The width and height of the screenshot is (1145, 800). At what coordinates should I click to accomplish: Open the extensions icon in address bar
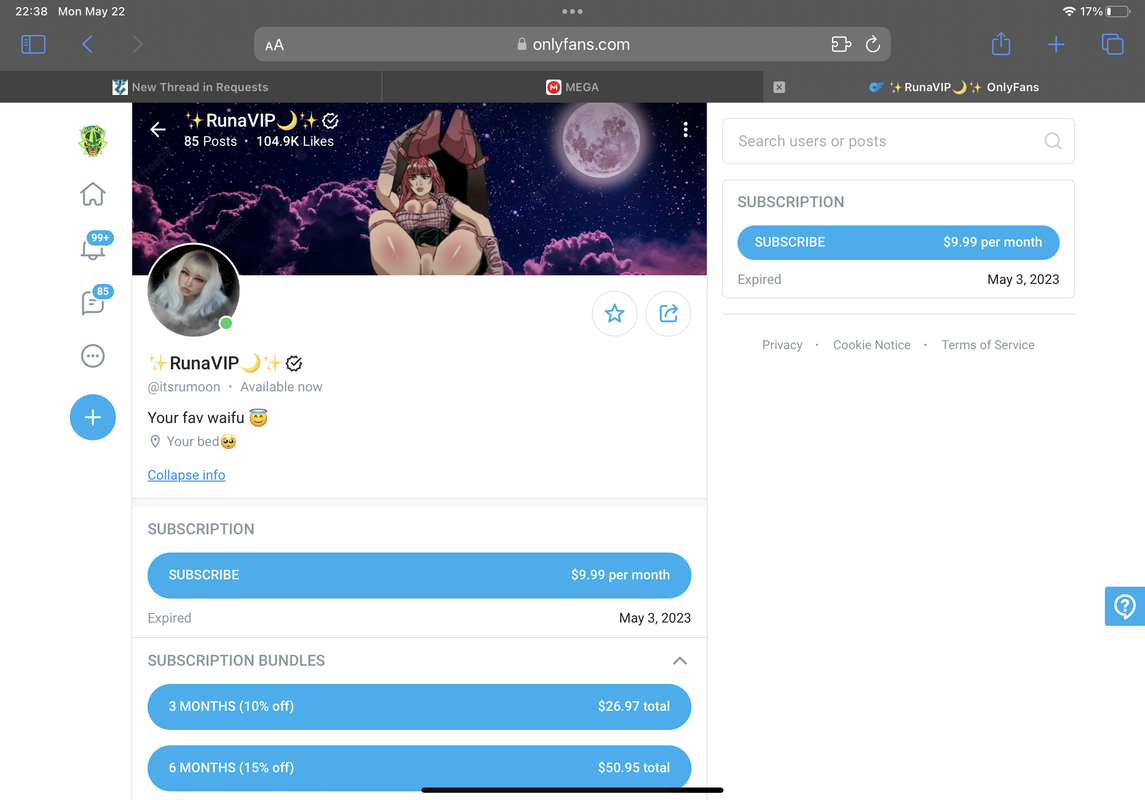pyautogui.click(x=841, y=45)
